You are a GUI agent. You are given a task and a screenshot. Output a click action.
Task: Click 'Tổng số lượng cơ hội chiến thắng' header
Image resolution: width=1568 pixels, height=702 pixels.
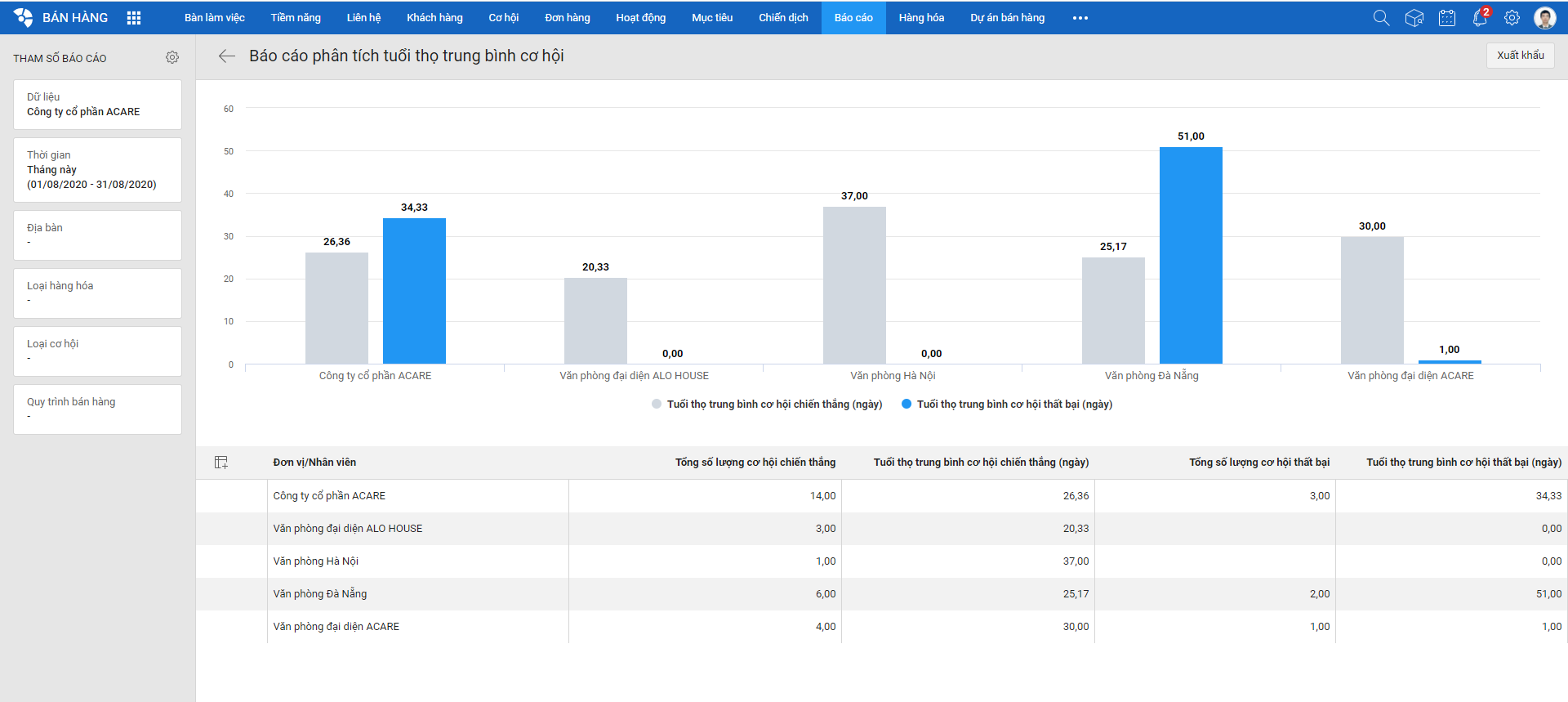pos(755,463)
